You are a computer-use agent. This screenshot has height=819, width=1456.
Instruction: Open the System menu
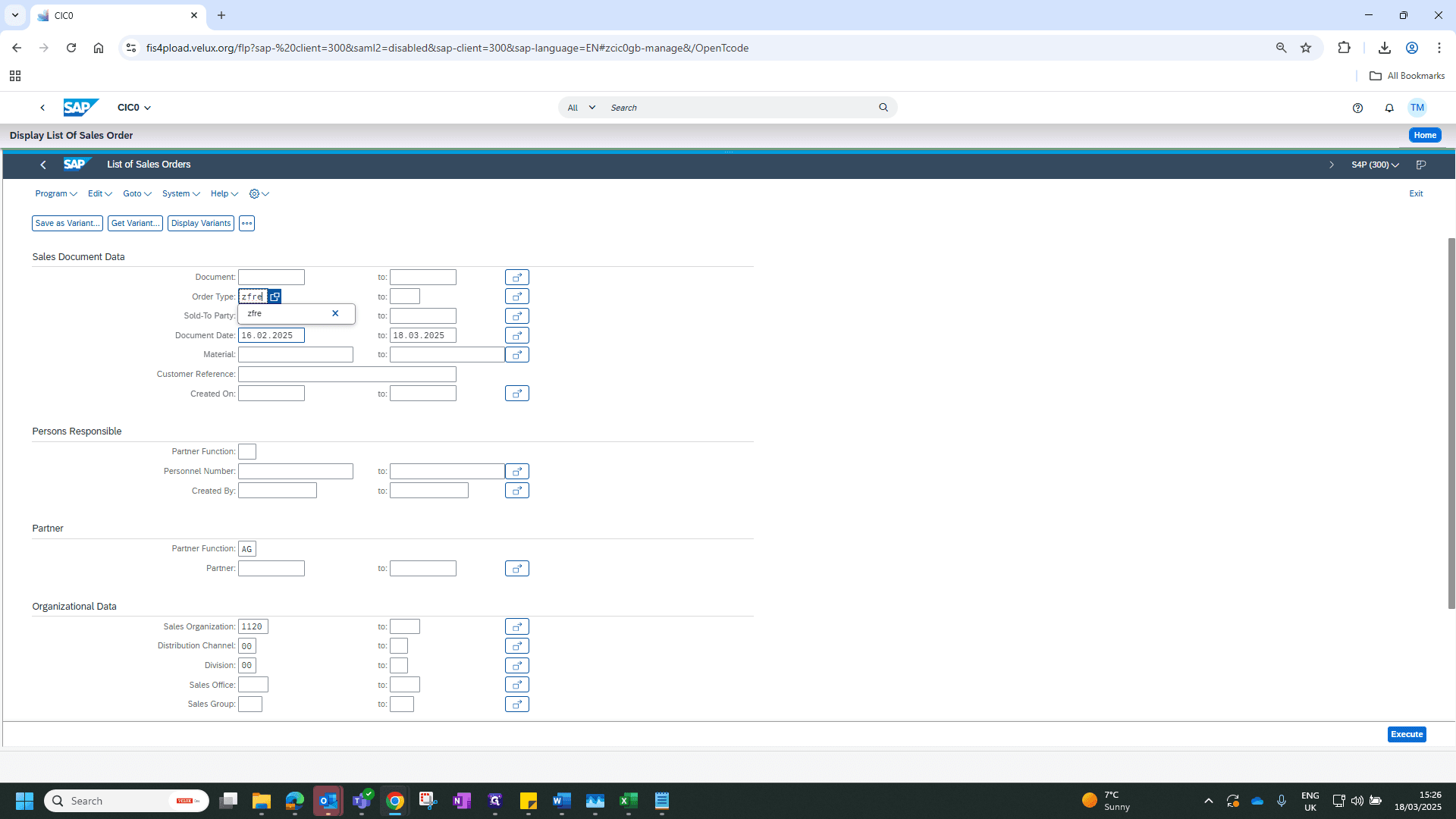tap(180, 194)
